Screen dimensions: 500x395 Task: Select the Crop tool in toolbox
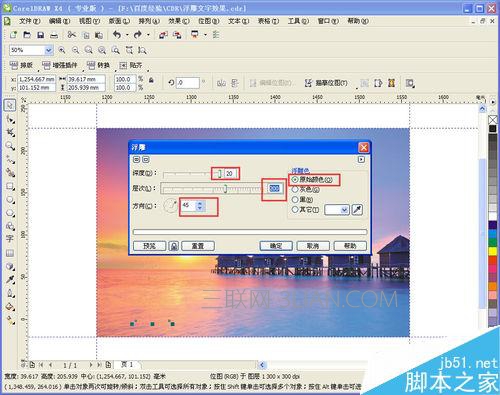click(x=10, y=132)
